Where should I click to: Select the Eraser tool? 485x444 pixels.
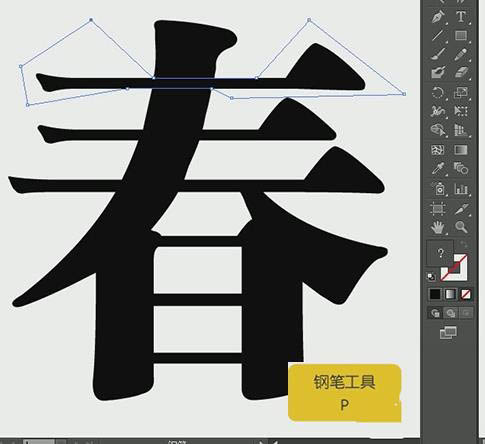(461, 73)
